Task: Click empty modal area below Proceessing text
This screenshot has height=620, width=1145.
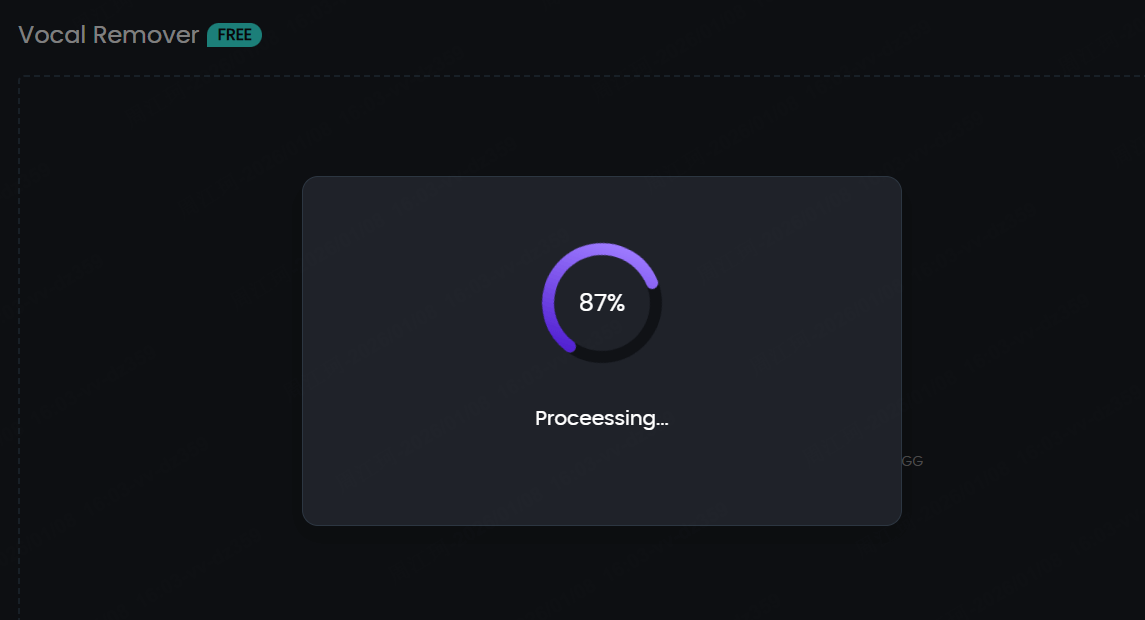Action: 601,480
